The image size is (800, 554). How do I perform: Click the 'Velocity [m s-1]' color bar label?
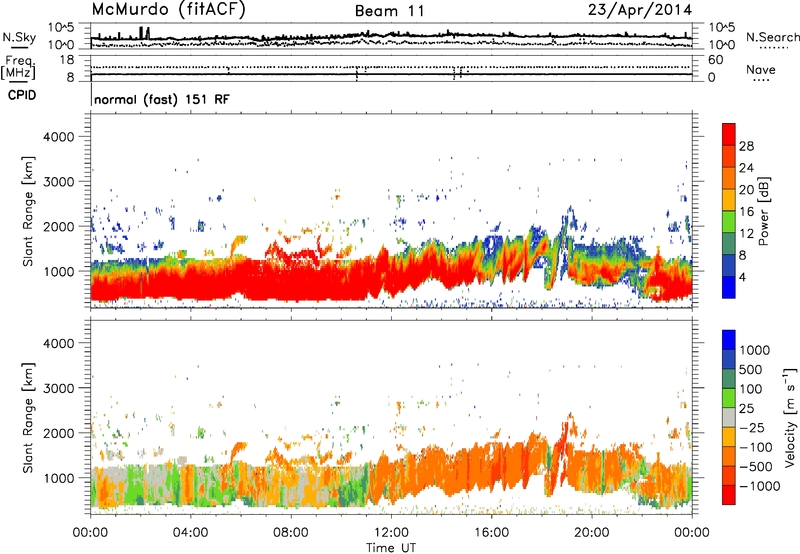coord(790,417)
